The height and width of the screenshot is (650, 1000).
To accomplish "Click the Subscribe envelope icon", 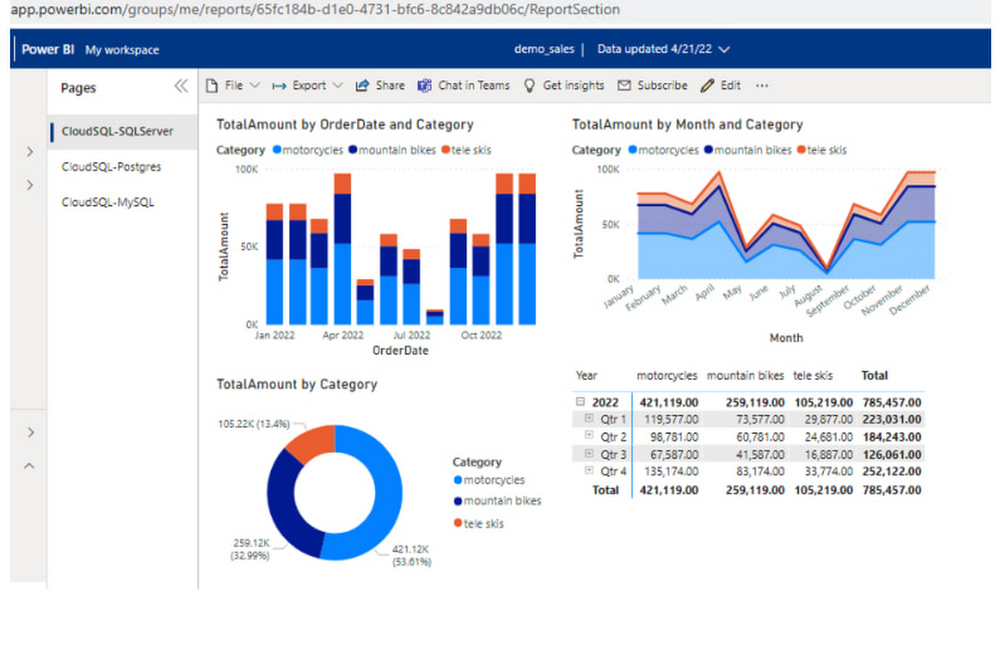I will tap(624, 86).
